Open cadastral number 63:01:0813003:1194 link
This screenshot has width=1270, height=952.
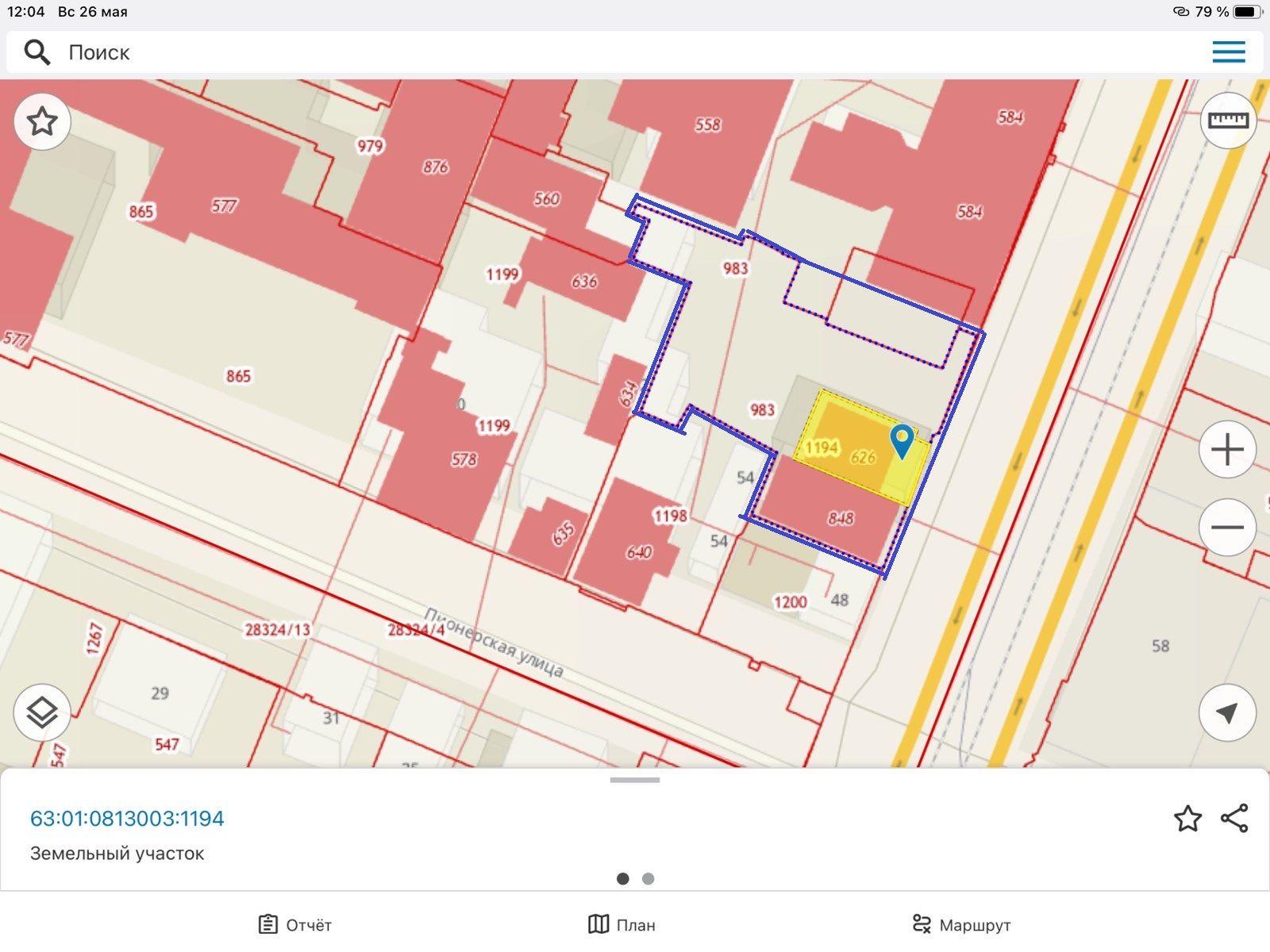(127, 818)
